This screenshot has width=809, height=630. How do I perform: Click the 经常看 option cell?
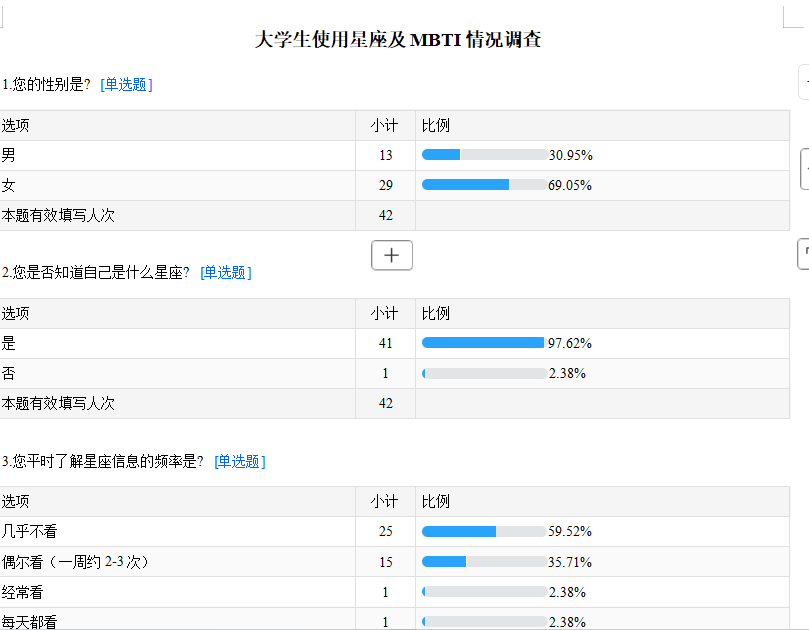[177, 592]
